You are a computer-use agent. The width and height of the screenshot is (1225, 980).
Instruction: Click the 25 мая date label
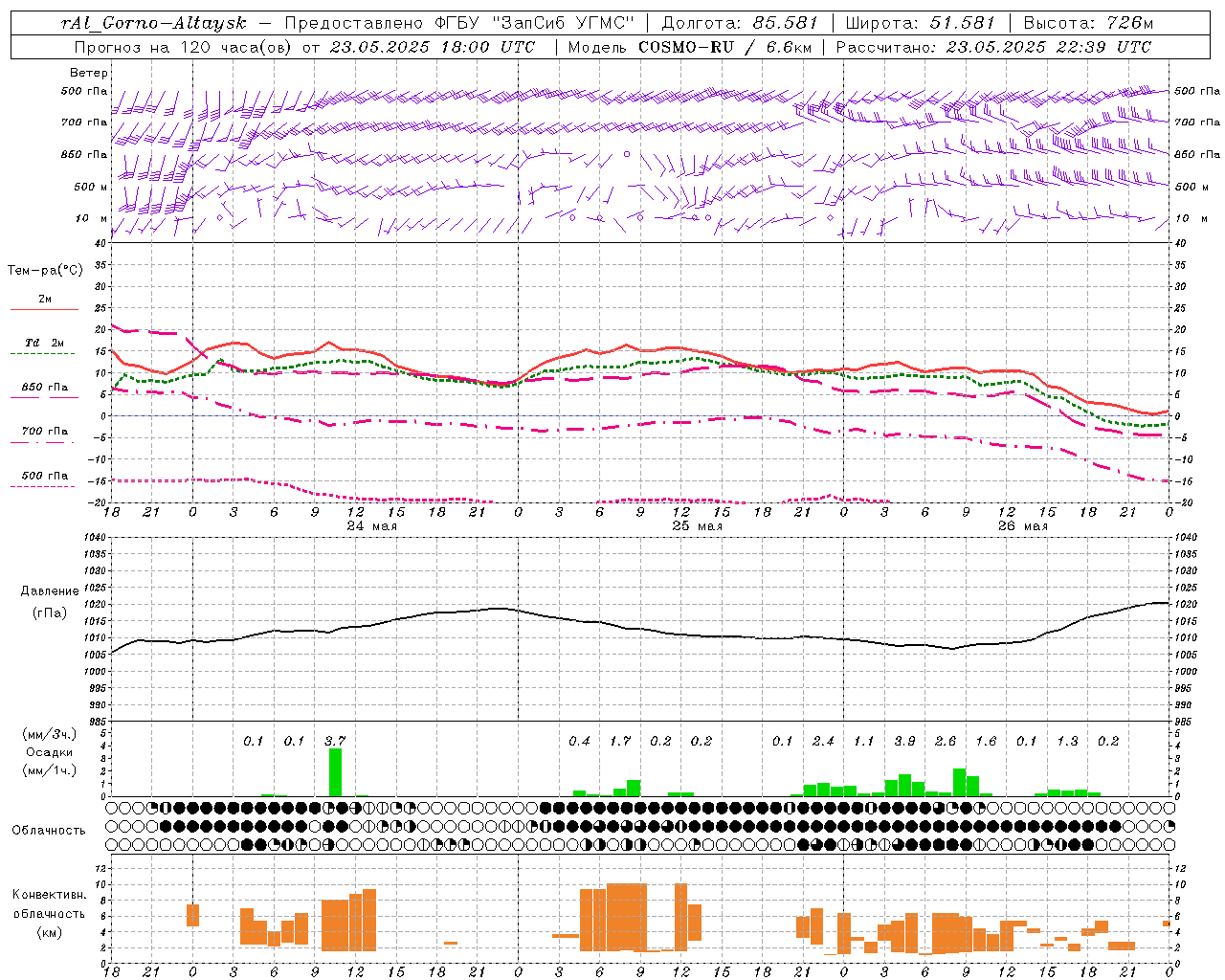pos(697,526)
